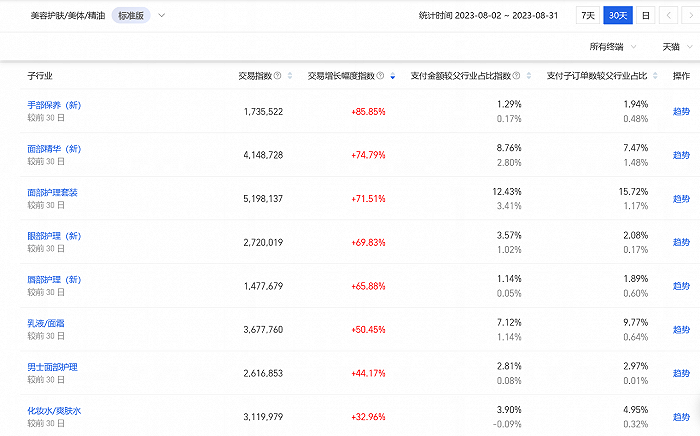Go to next date period arrow

[x=690, y=16]
